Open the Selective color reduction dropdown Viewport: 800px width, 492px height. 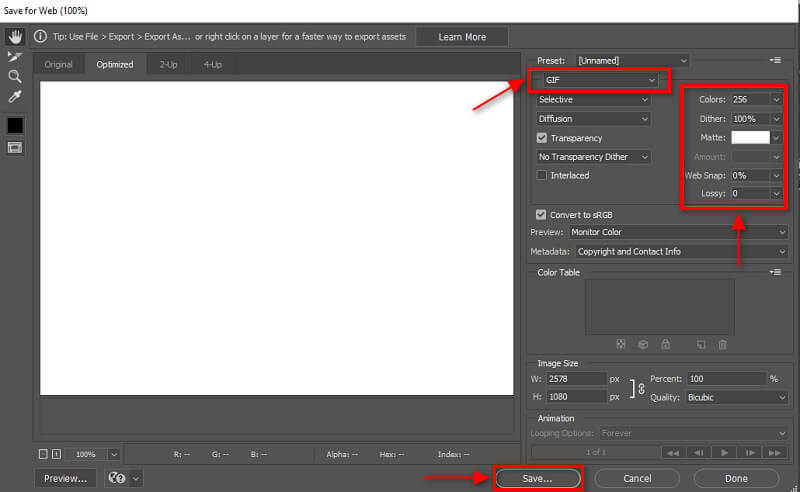tap(593, 100)
